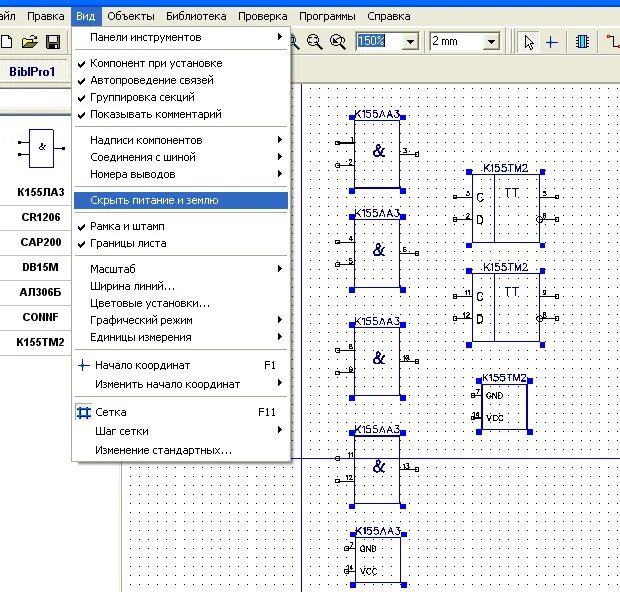This screenshot has width=620, height=592.
Task: Open the 150% zoom dropdown
Action: [x=410, y=42]
